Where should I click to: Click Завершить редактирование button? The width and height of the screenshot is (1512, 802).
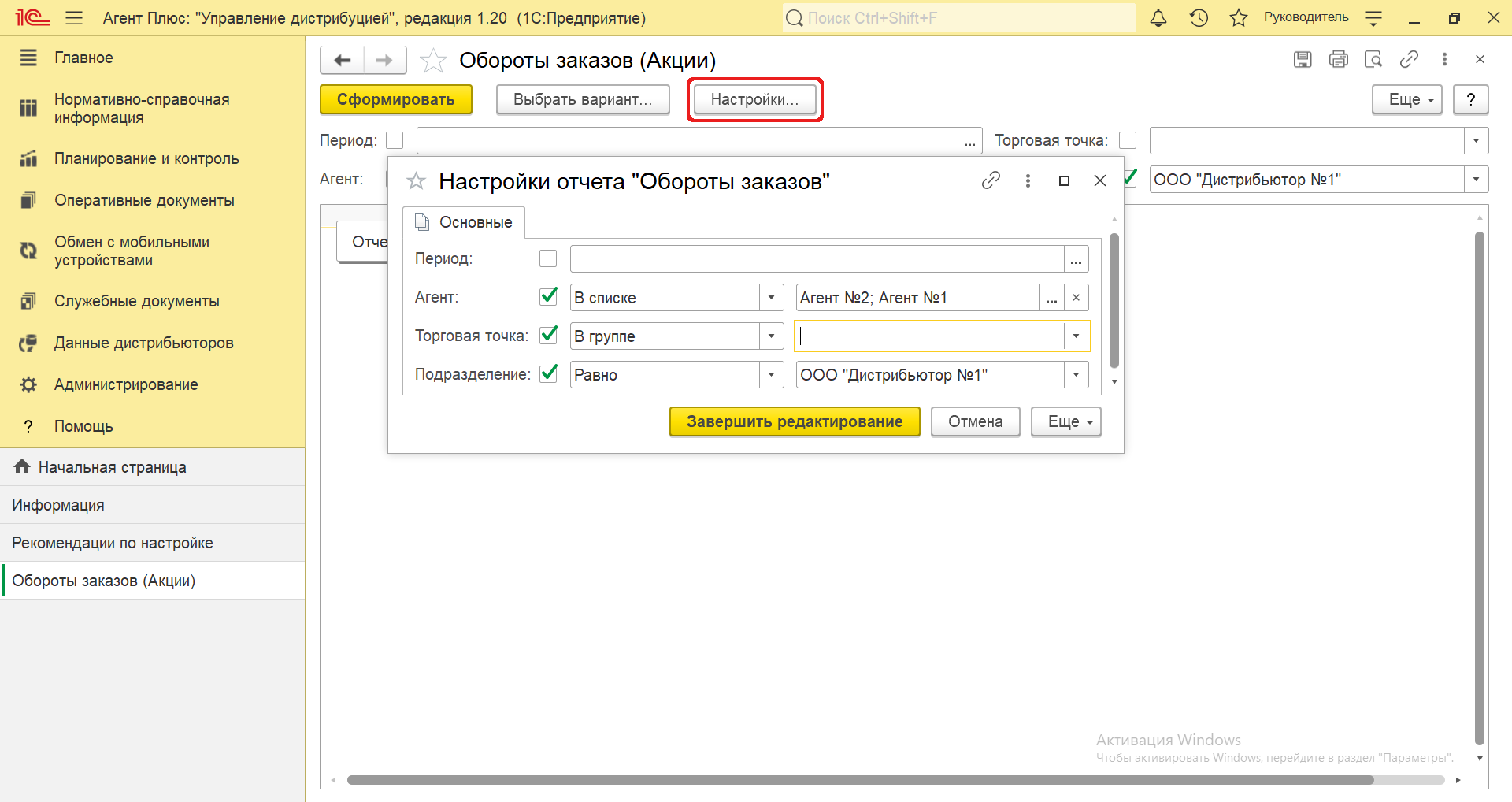[795, 421]
